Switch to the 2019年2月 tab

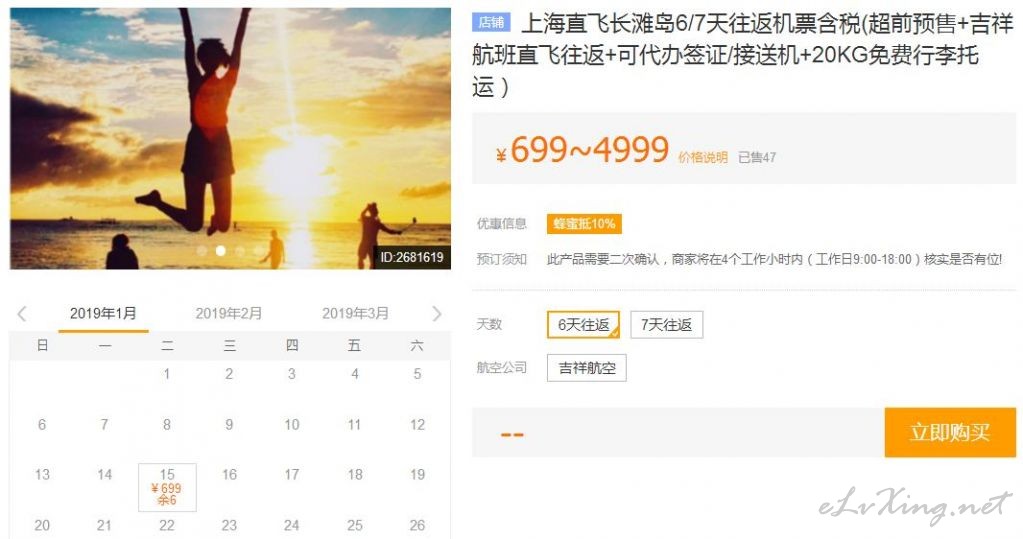228,313
